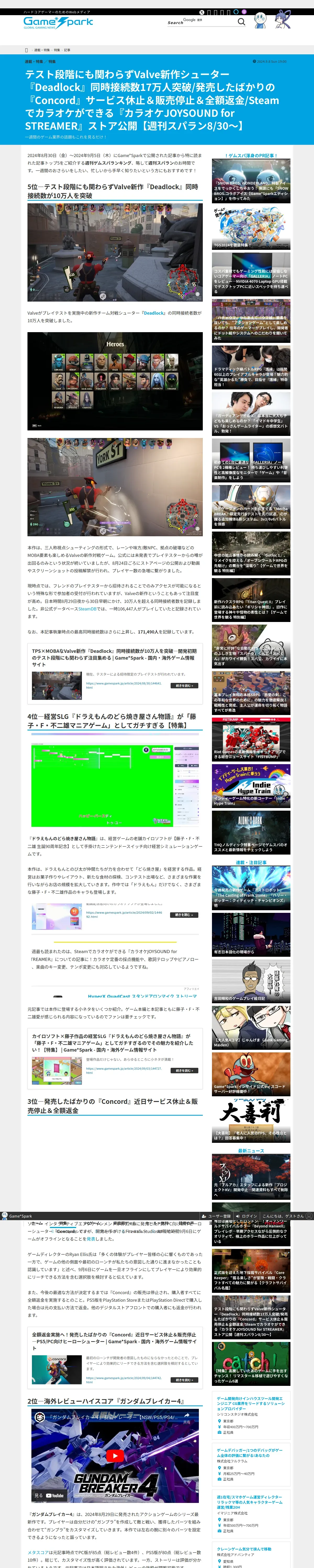Viewport: 314px width, 1568px height.
Task: Play the Gundam Breaker 4 YouTube video
Action: coord(115,1456)
